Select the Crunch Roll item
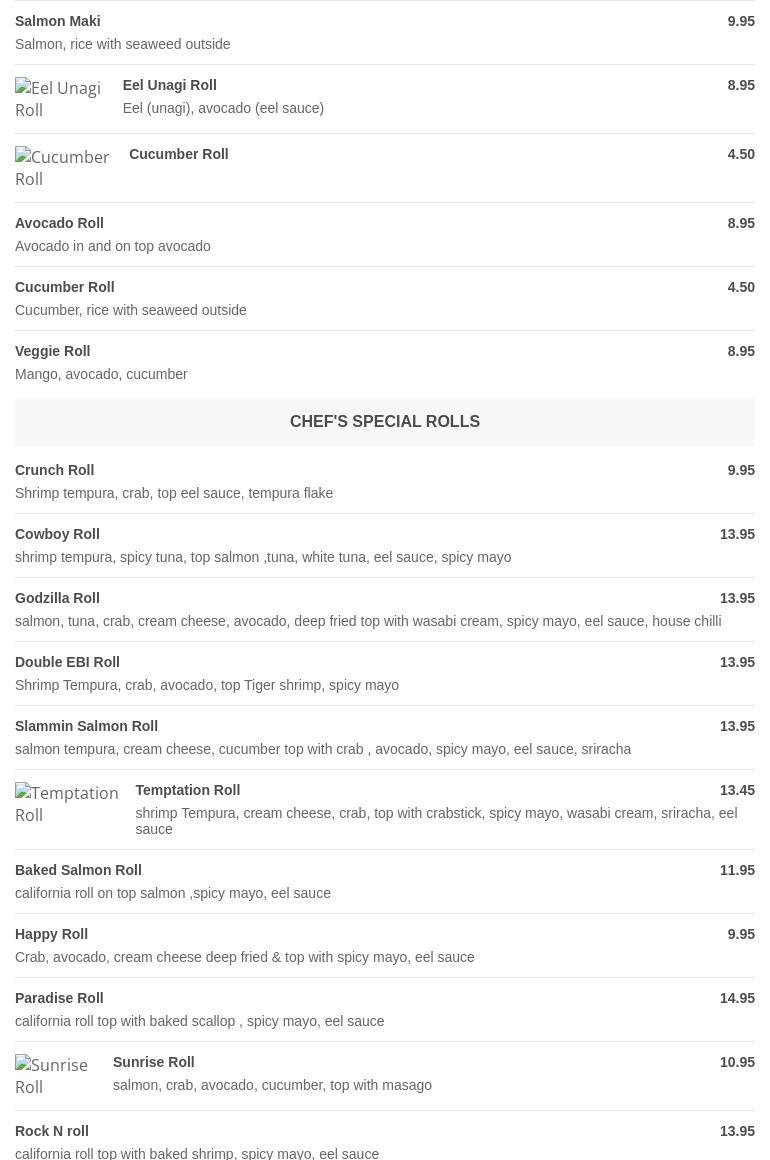This screenshot has width=770, height=1160. [55, 470]
